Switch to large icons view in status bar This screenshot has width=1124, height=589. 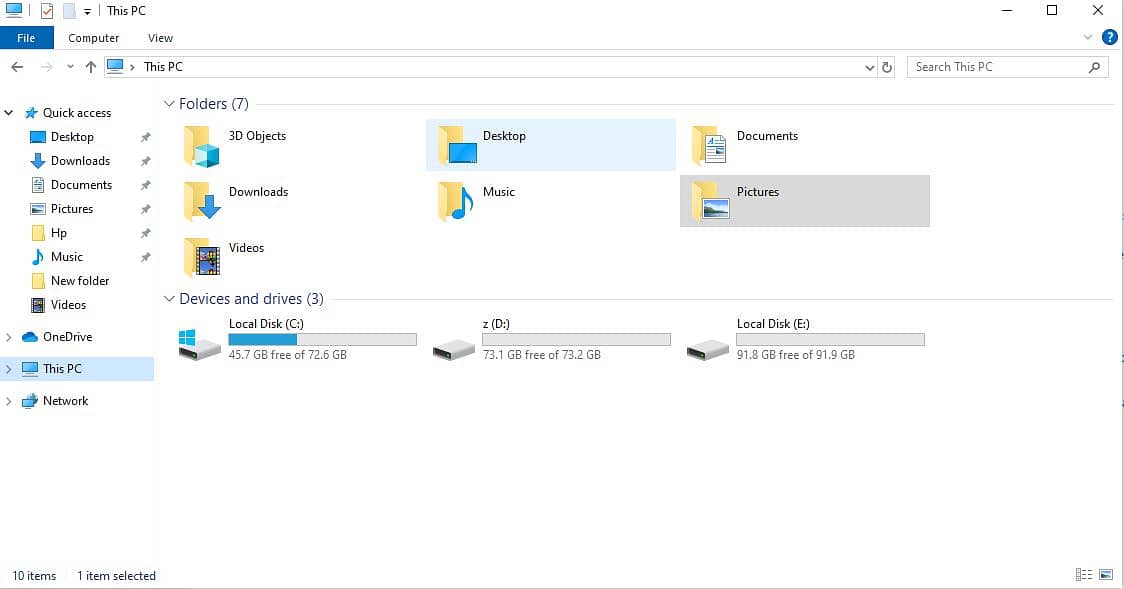1106,575
